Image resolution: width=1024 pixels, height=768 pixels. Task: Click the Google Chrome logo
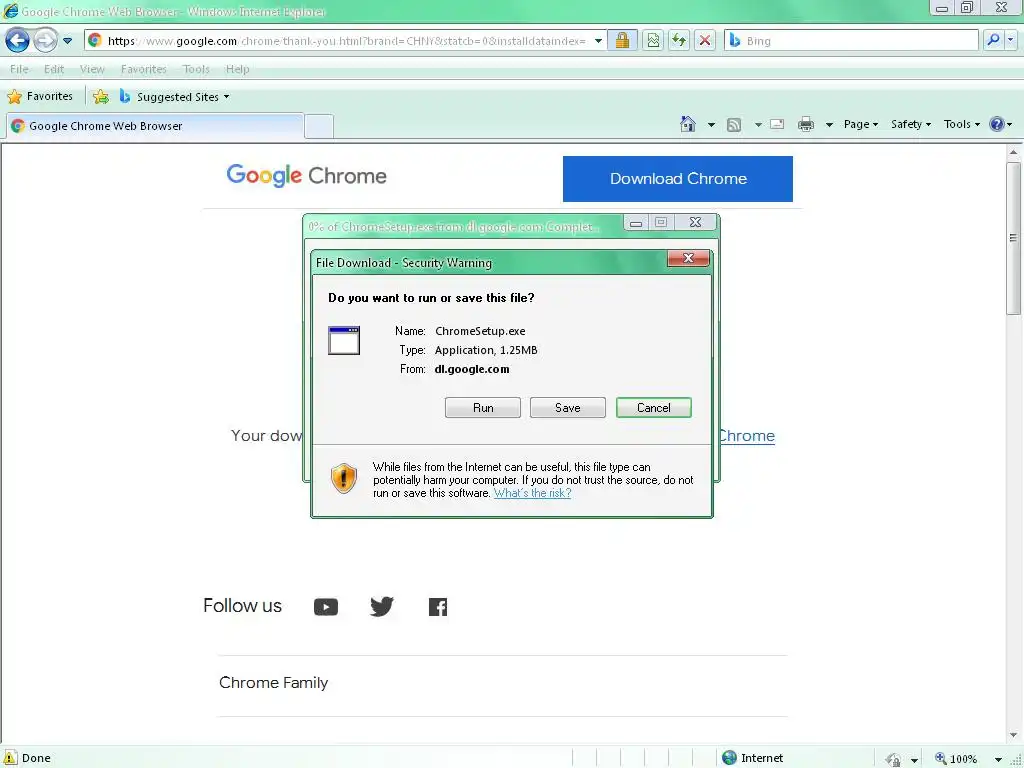(306, 176)
